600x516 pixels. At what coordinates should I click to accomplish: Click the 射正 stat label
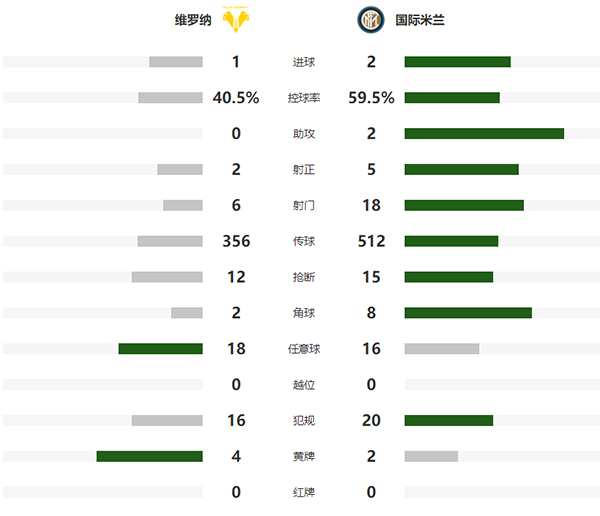(302, 170)
